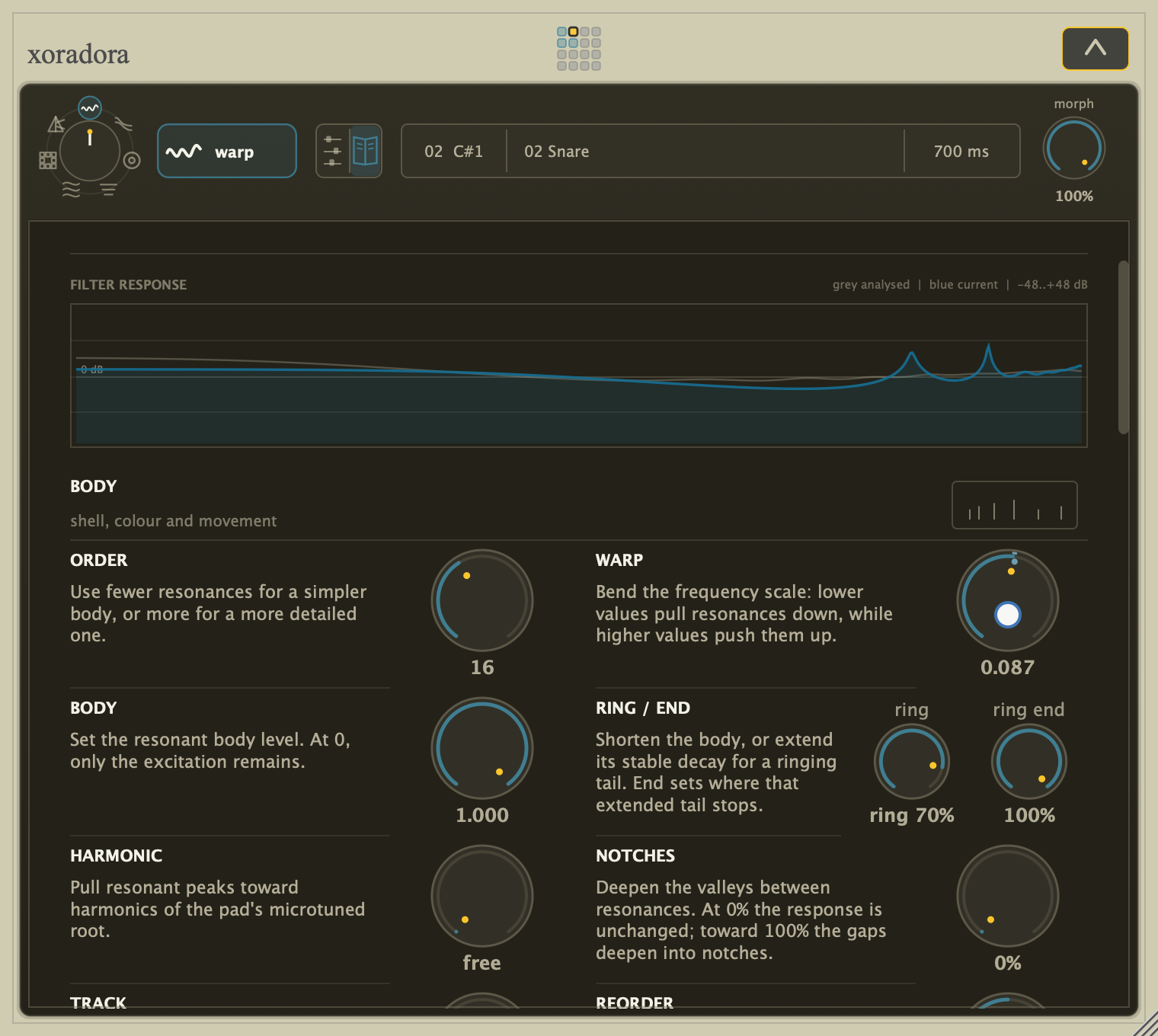Click the WARP parameter heading
Viewport: 1158px width, 1036px height.
[x=619, y=560]
